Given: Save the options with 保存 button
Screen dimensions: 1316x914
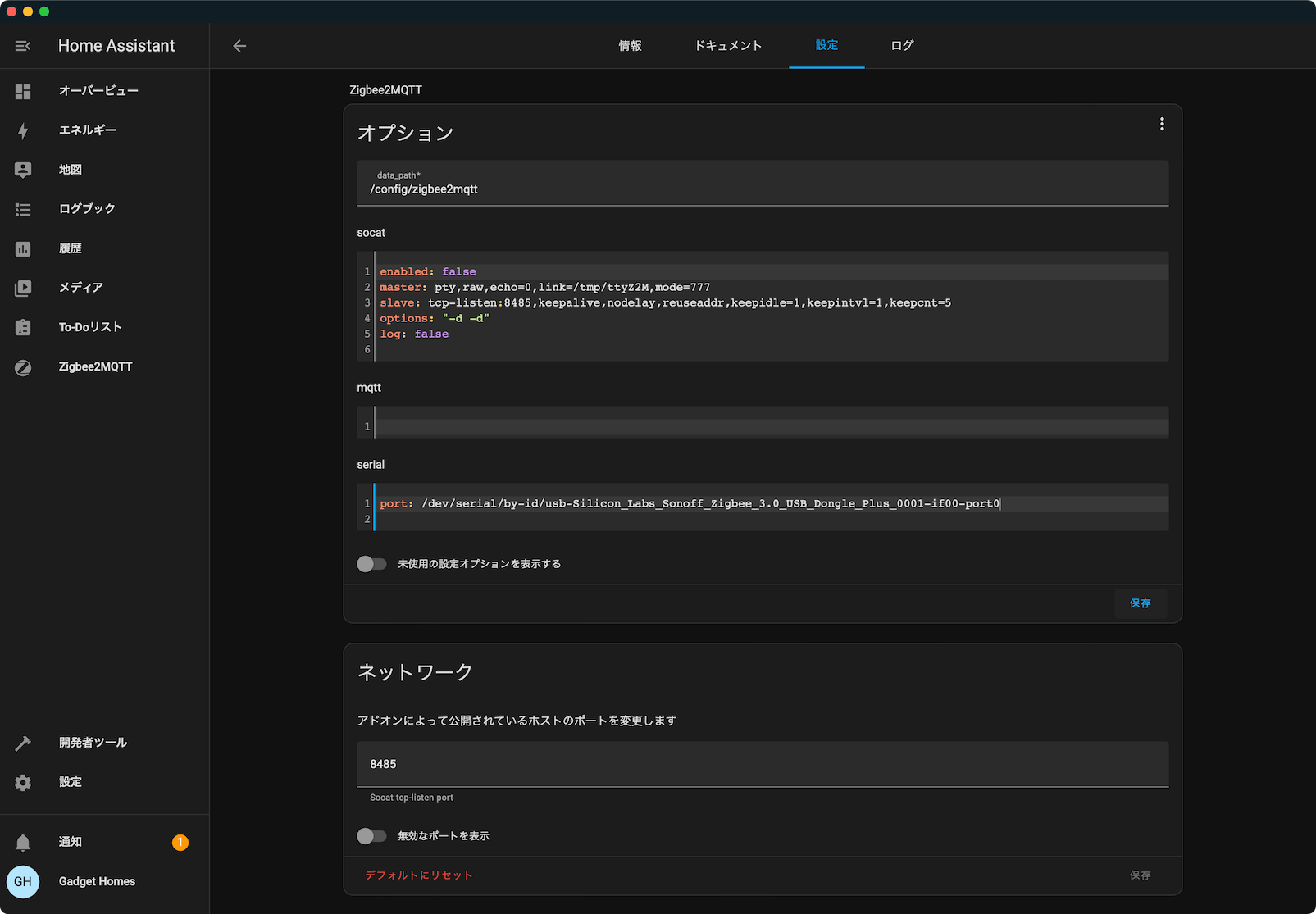Looking at the screenshot, I should click(x=1140, y=603).
